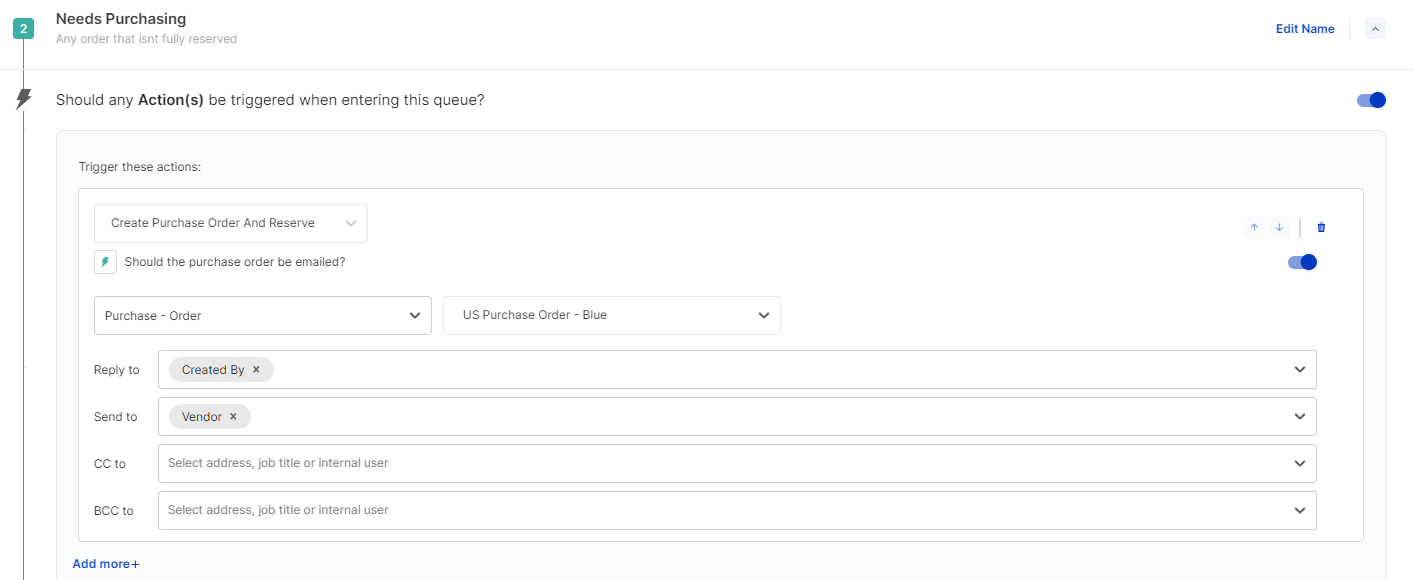Toggle off queue Actions trigger switch
Image resolution: width=1414 pixels, height=580 pixels.
(1371, 100)
